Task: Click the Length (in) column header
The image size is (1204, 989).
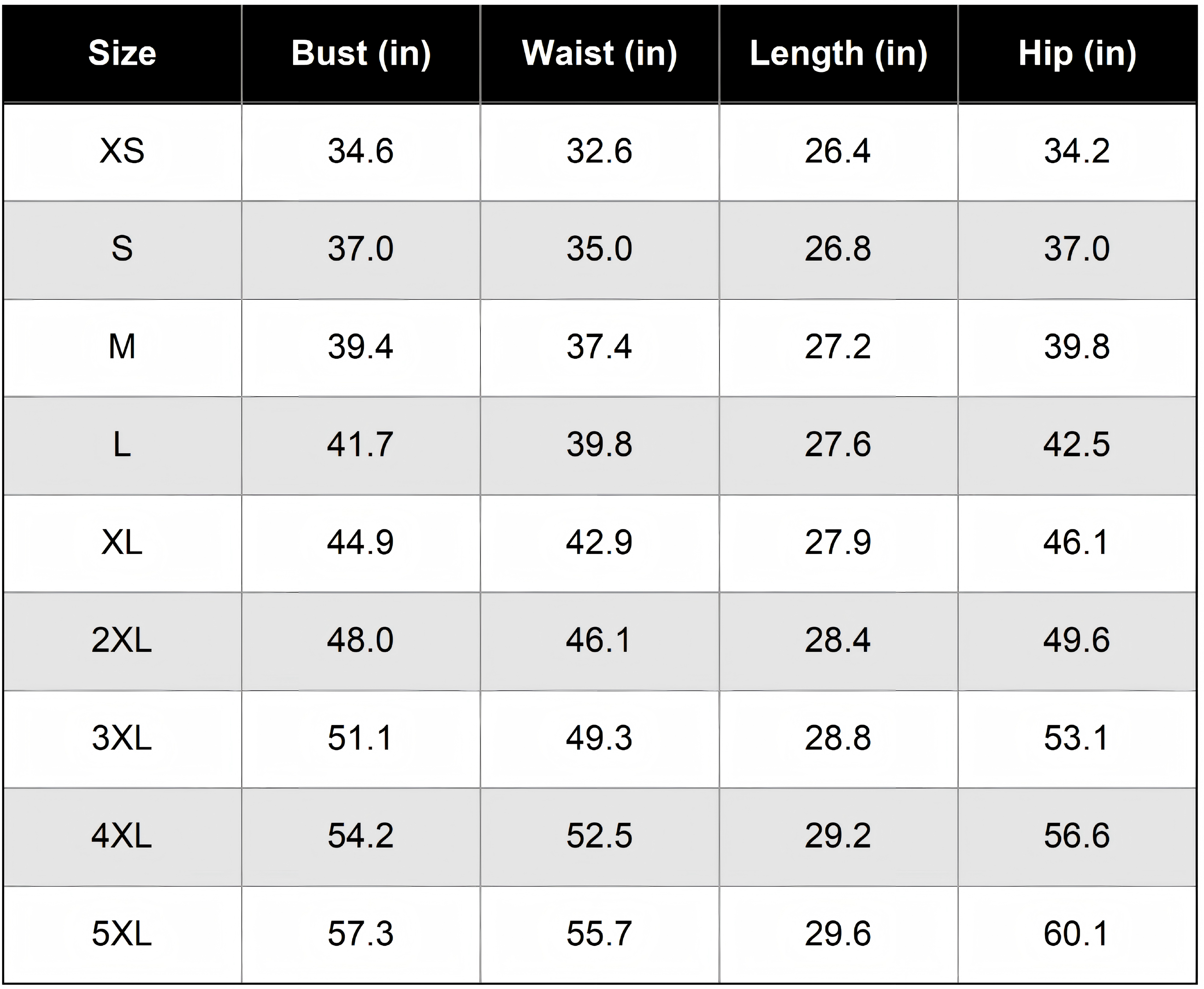Action: (838, 54)
